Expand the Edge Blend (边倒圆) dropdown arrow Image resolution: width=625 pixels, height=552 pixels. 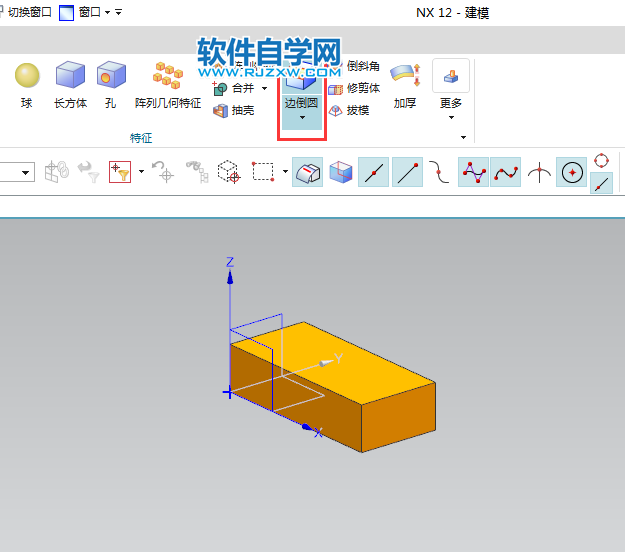tap(302, 118)
